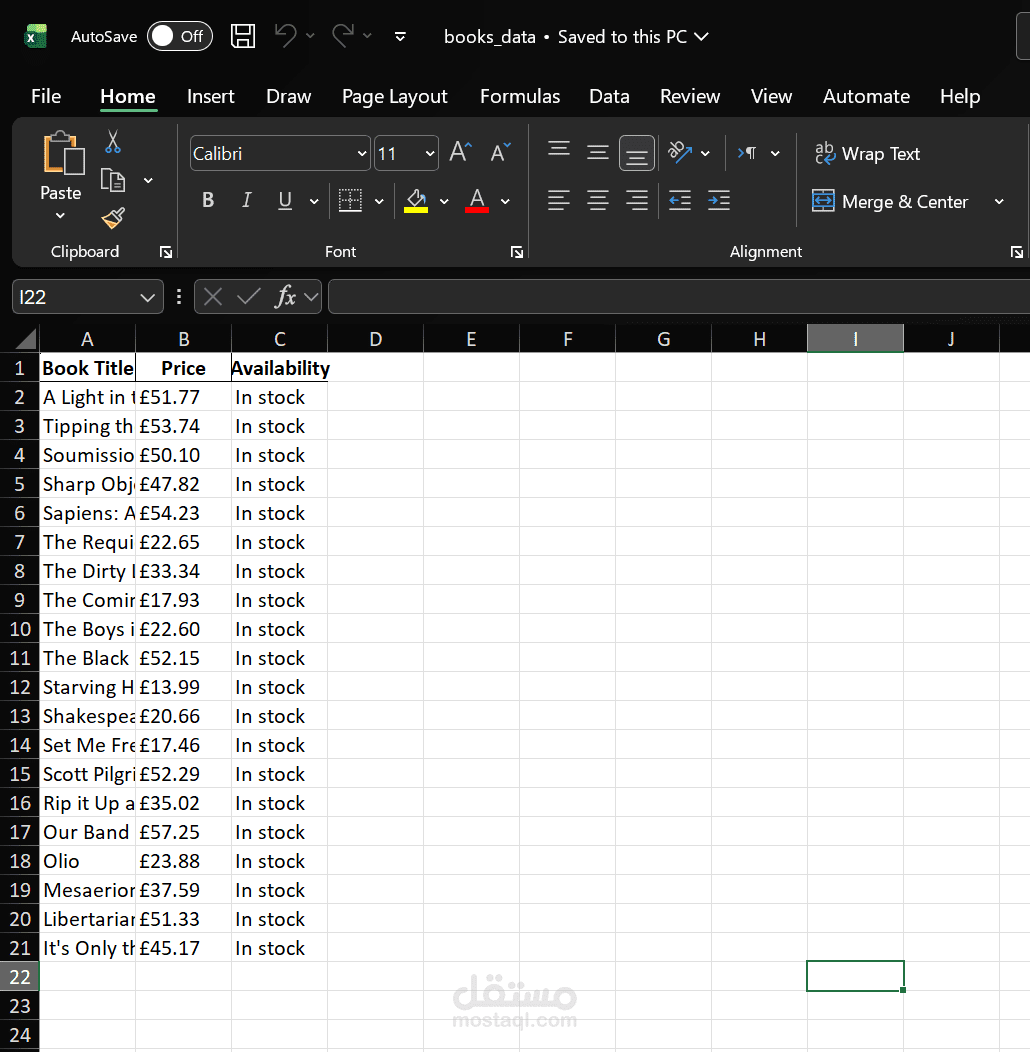The height and width of the screenshot is (1052, 1030).
Task: Switch to the Page Layout tab
Action: tap(395, 97)
